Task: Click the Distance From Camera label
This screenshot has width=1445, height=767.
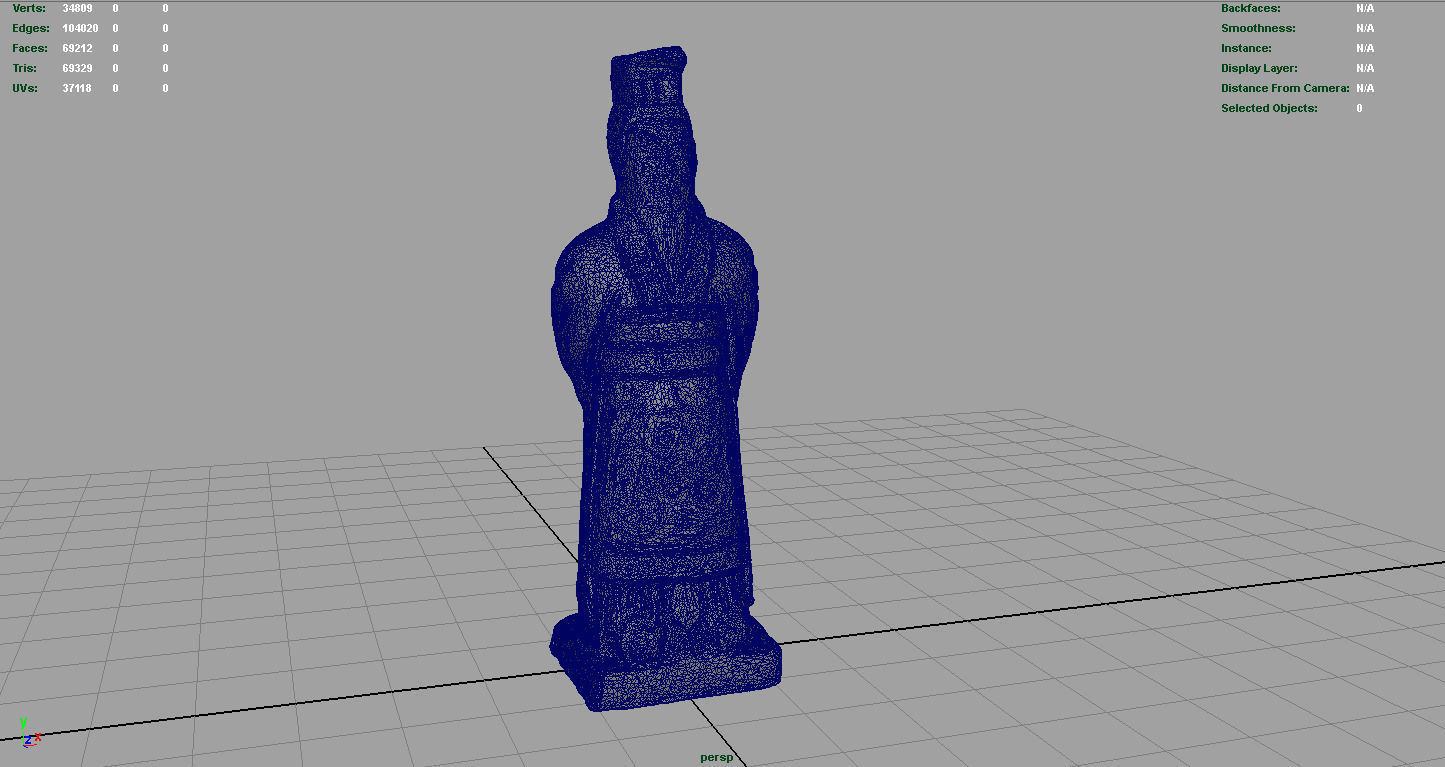Action: point(1285,88)
